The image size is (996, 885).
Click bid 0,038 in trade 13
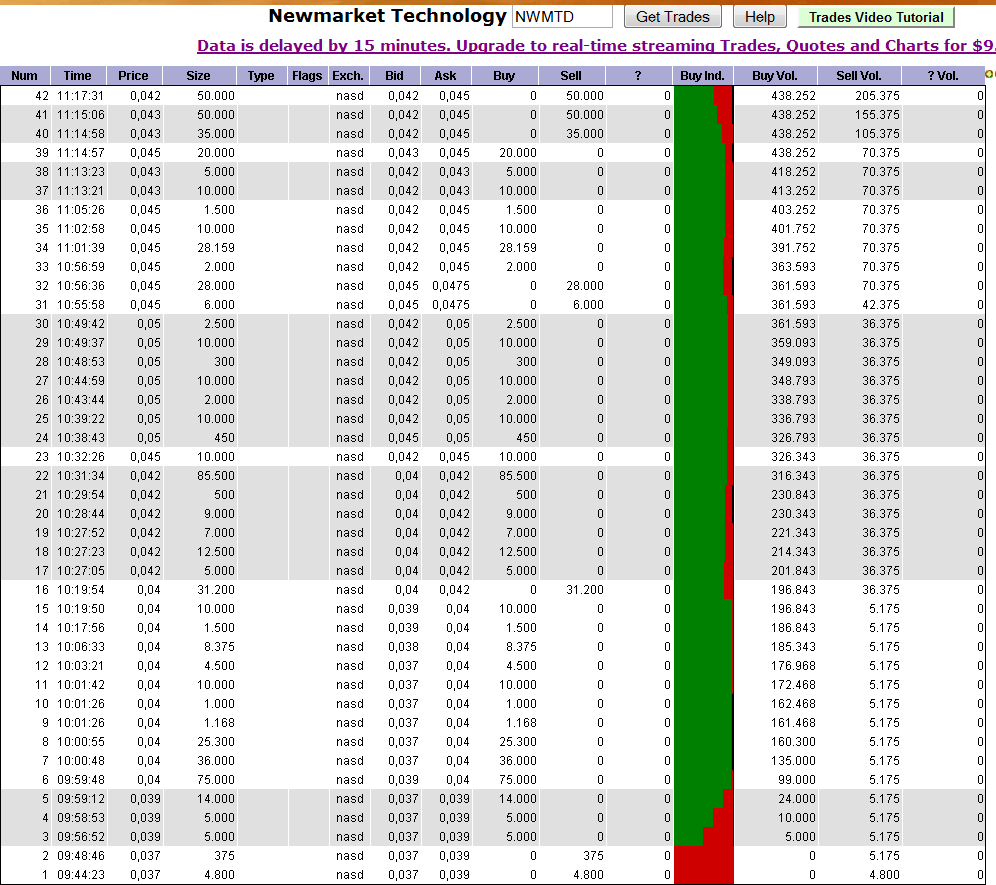[403, 647]
